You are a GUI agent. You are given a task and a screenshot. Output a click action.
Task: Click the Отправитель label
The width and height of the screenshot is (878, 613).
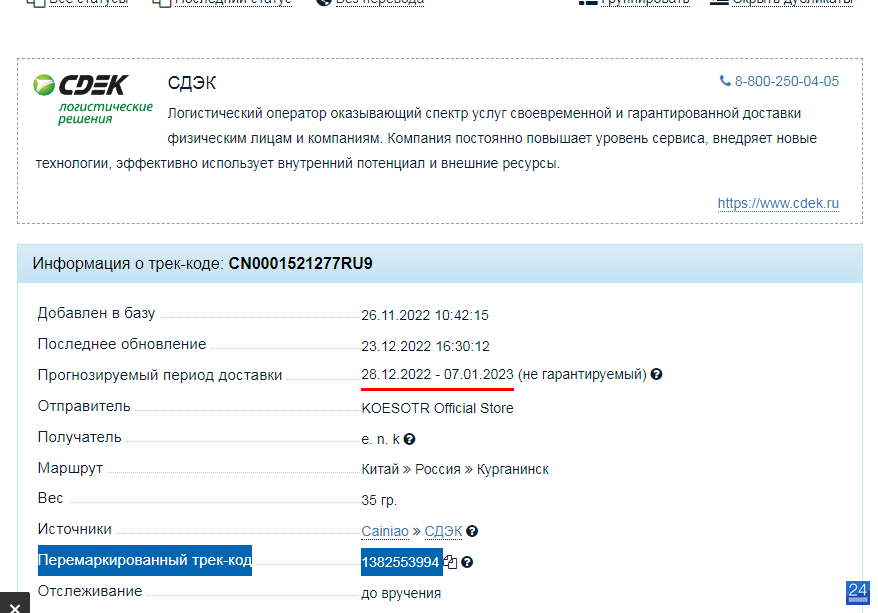pyautogui.click(x=84, y=406)
